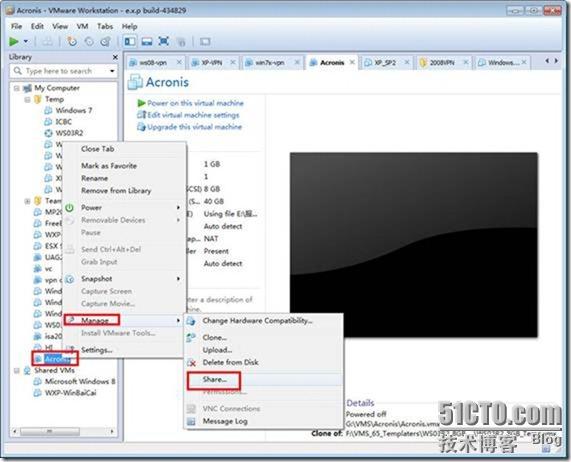Toggle the thumbnail bar toolbar icon
Screen dimensions: 571x462
pos(147,42)
